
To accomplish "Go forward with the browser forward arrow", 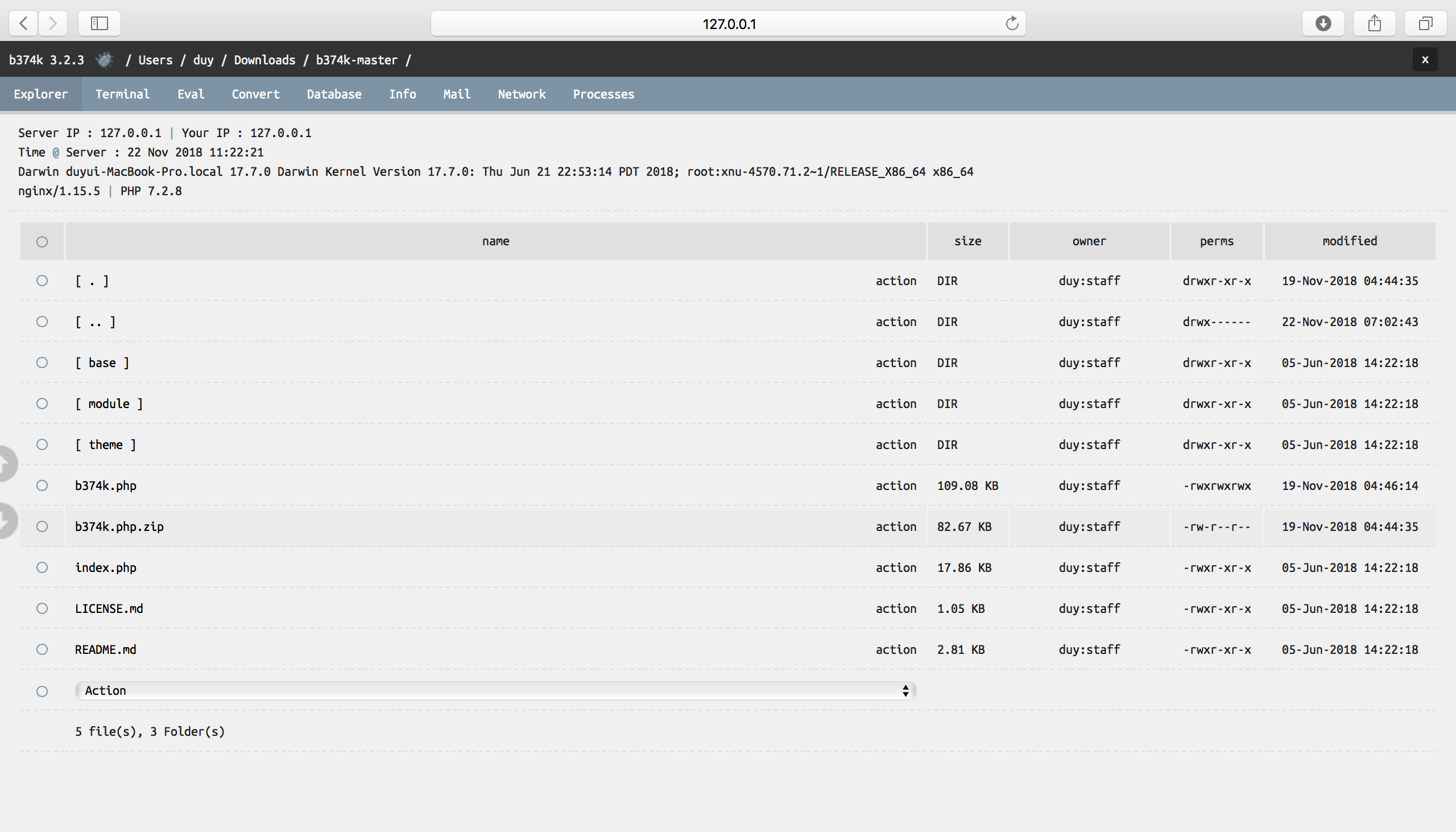I will coord(53,23).
